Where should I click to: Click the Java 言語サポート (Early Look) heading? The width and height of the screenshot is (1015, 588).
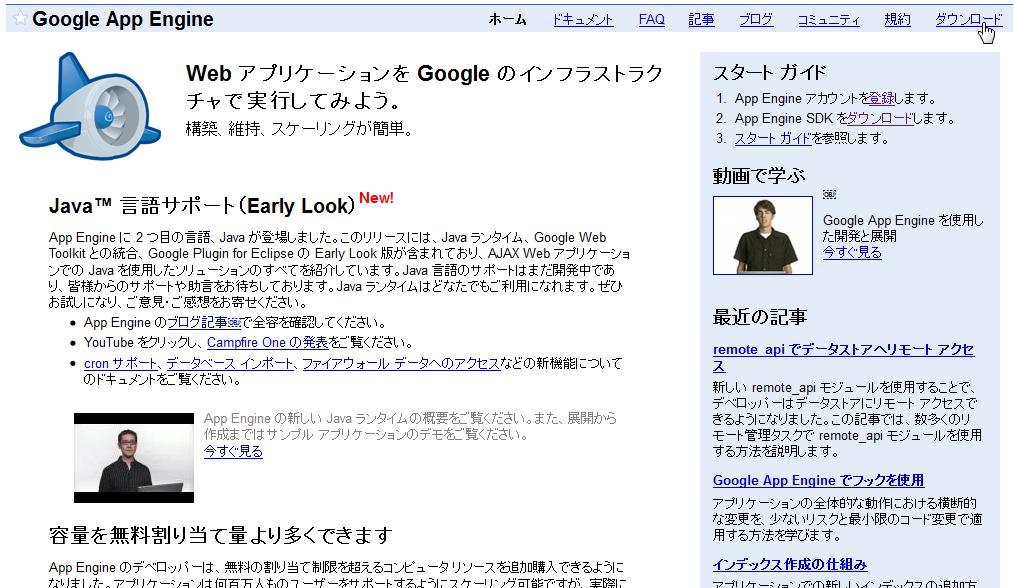coord(202,206)
